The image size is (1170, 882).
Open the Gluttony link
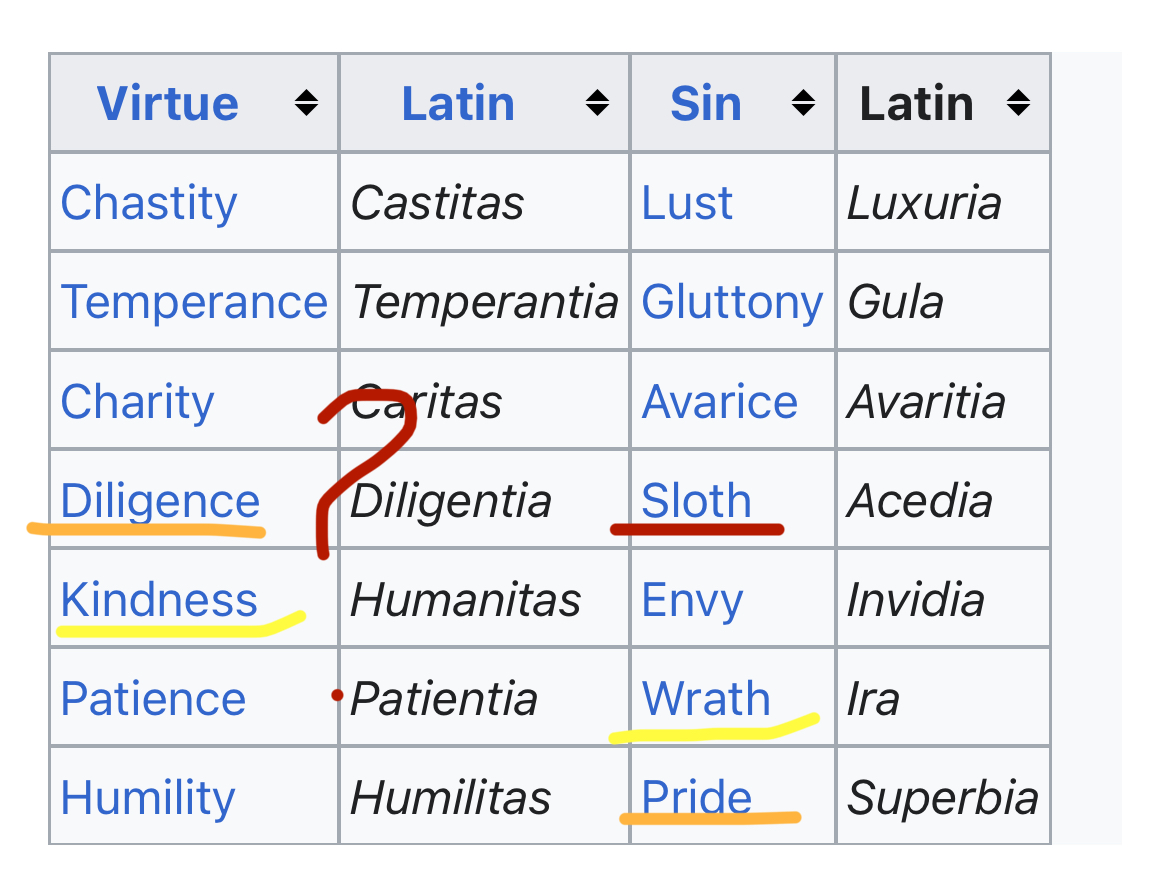click(x=732, y=302)
